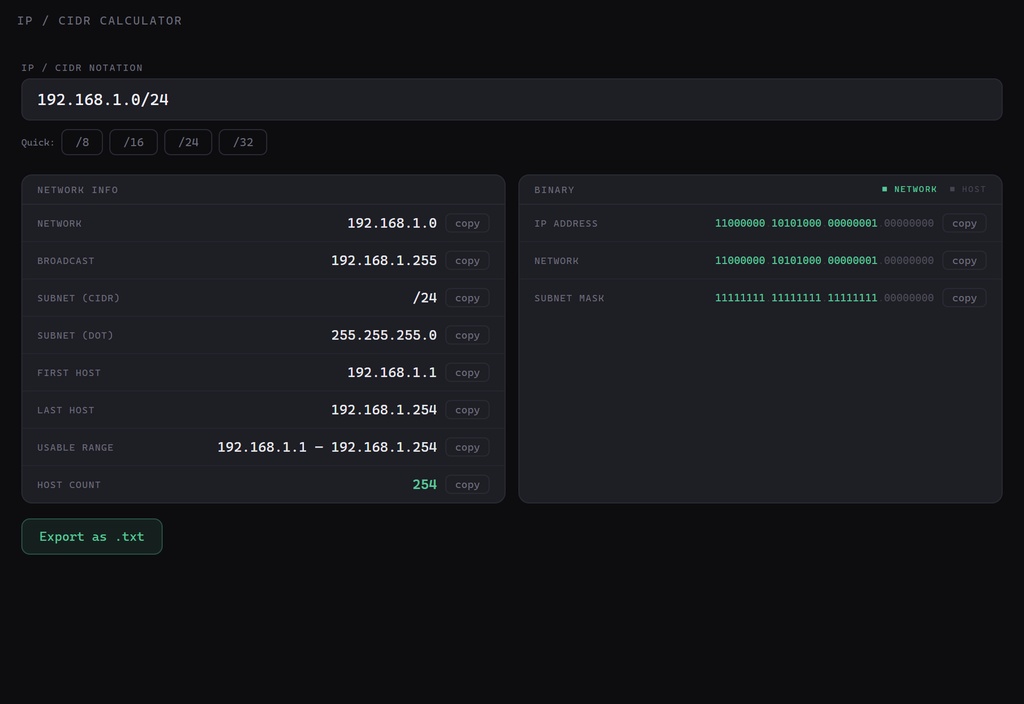The width and height of the screenshot is (1024, 704).
Task: Copy the Broadcast address value
Action: click(x=467, y=261)
